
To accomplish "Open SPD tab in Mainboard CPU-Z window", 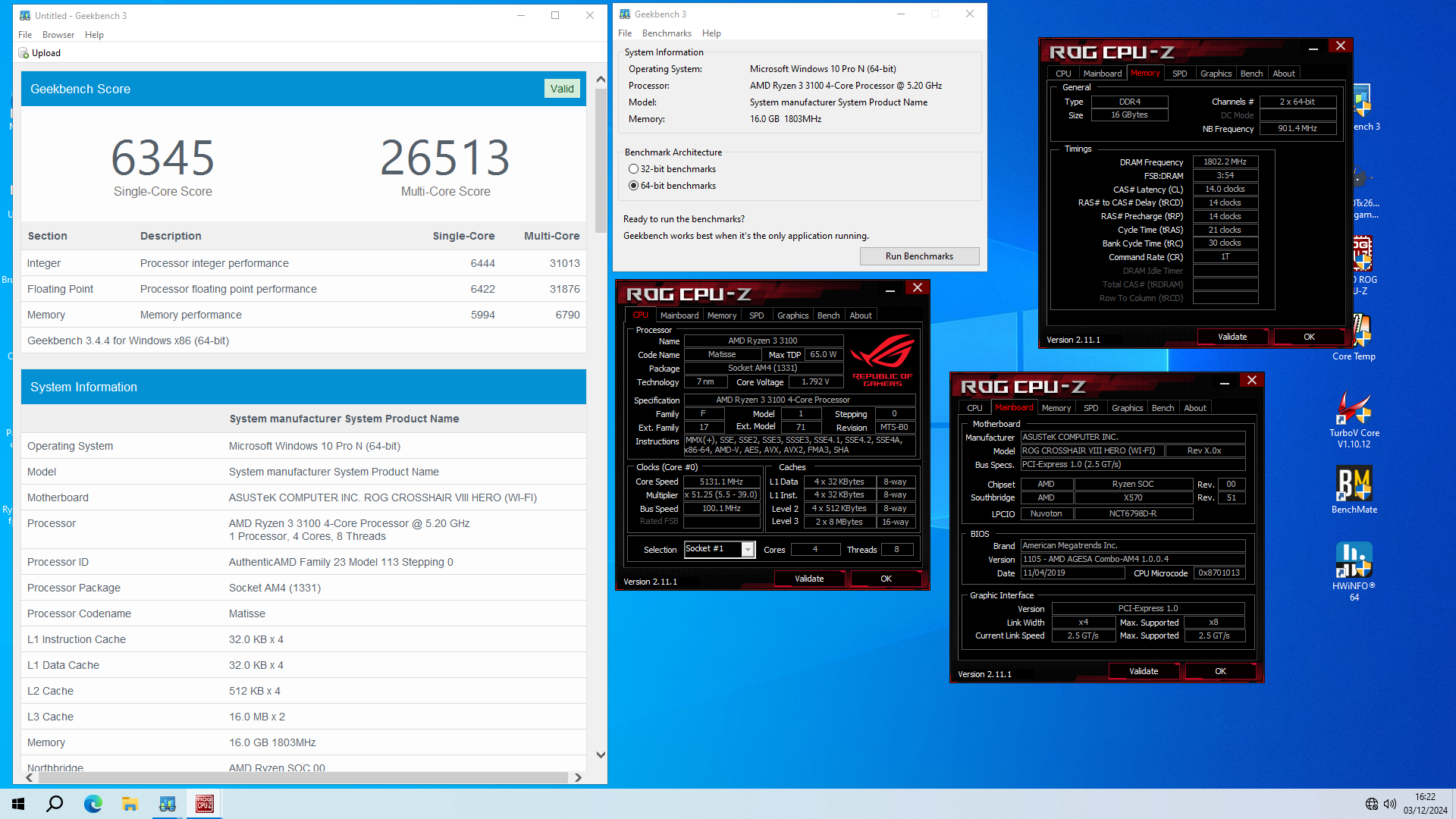I will pos(1090,408).
